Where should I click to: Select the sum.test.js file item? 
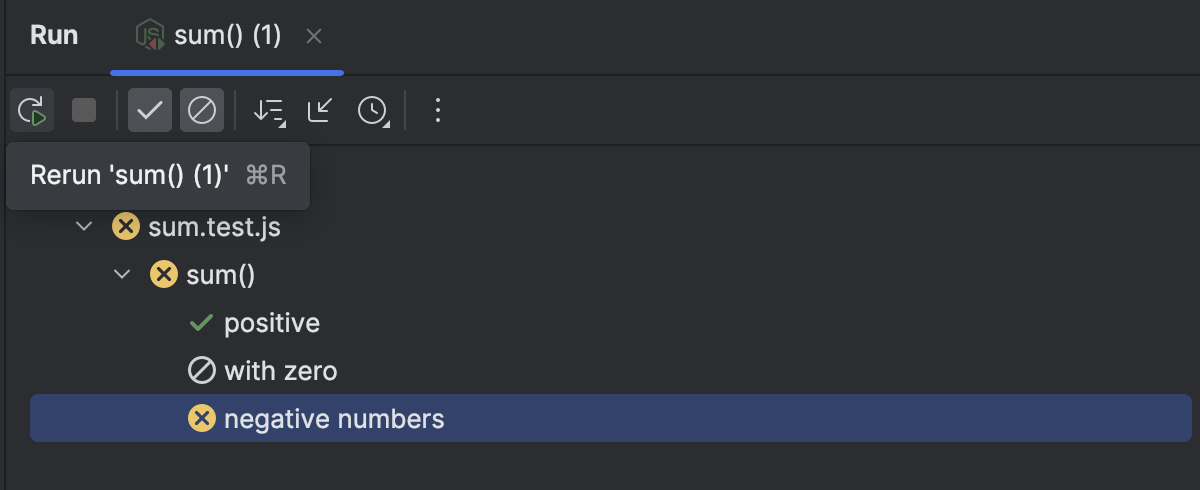[214, 227]
